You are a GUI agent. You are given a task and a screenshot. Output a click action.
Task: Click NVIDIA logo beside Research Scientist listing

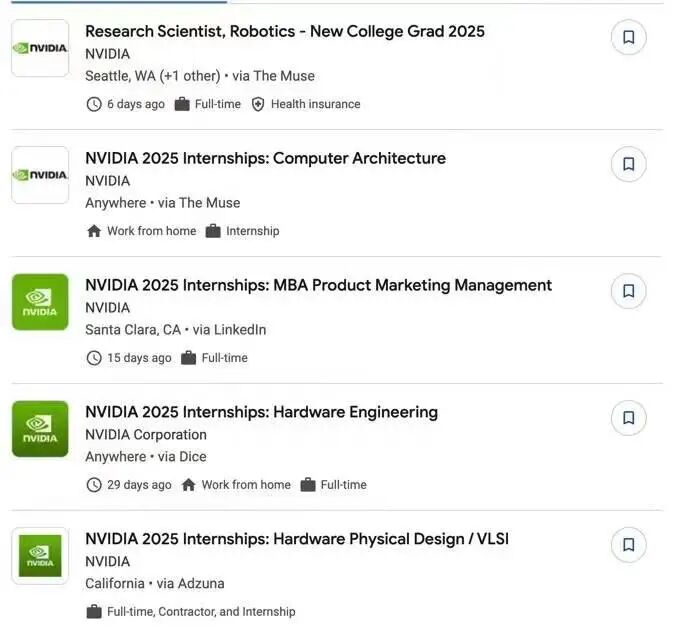40,48
